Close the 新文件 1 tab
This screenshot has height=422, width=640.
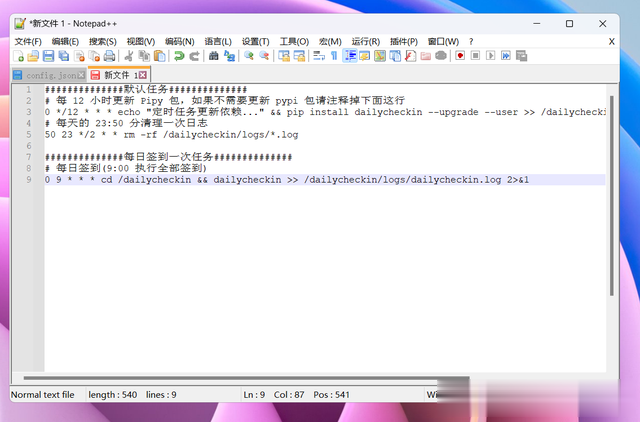pyautogui.click(x=142, y=75)
